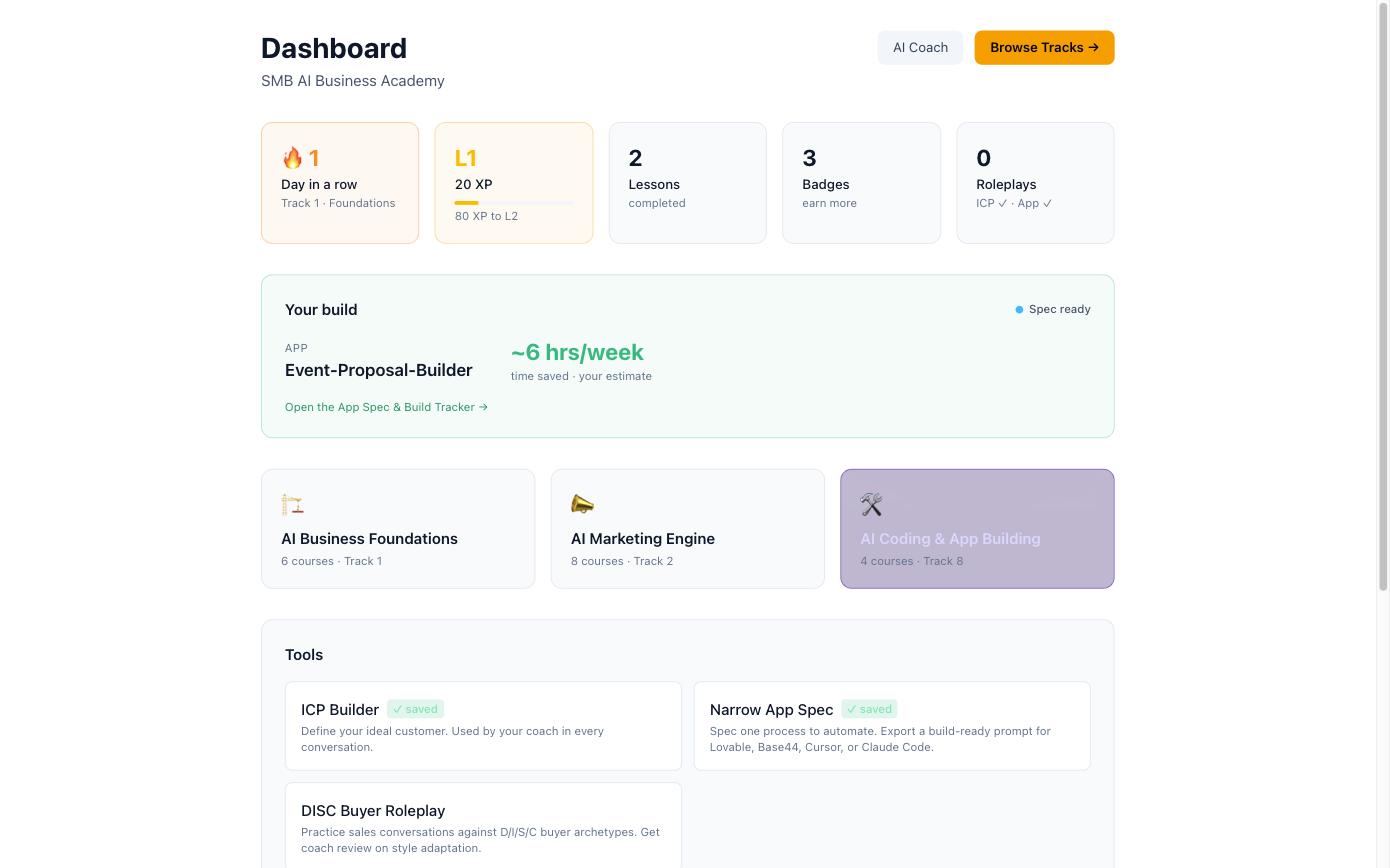Click the Your build heading

pos(321,310)
